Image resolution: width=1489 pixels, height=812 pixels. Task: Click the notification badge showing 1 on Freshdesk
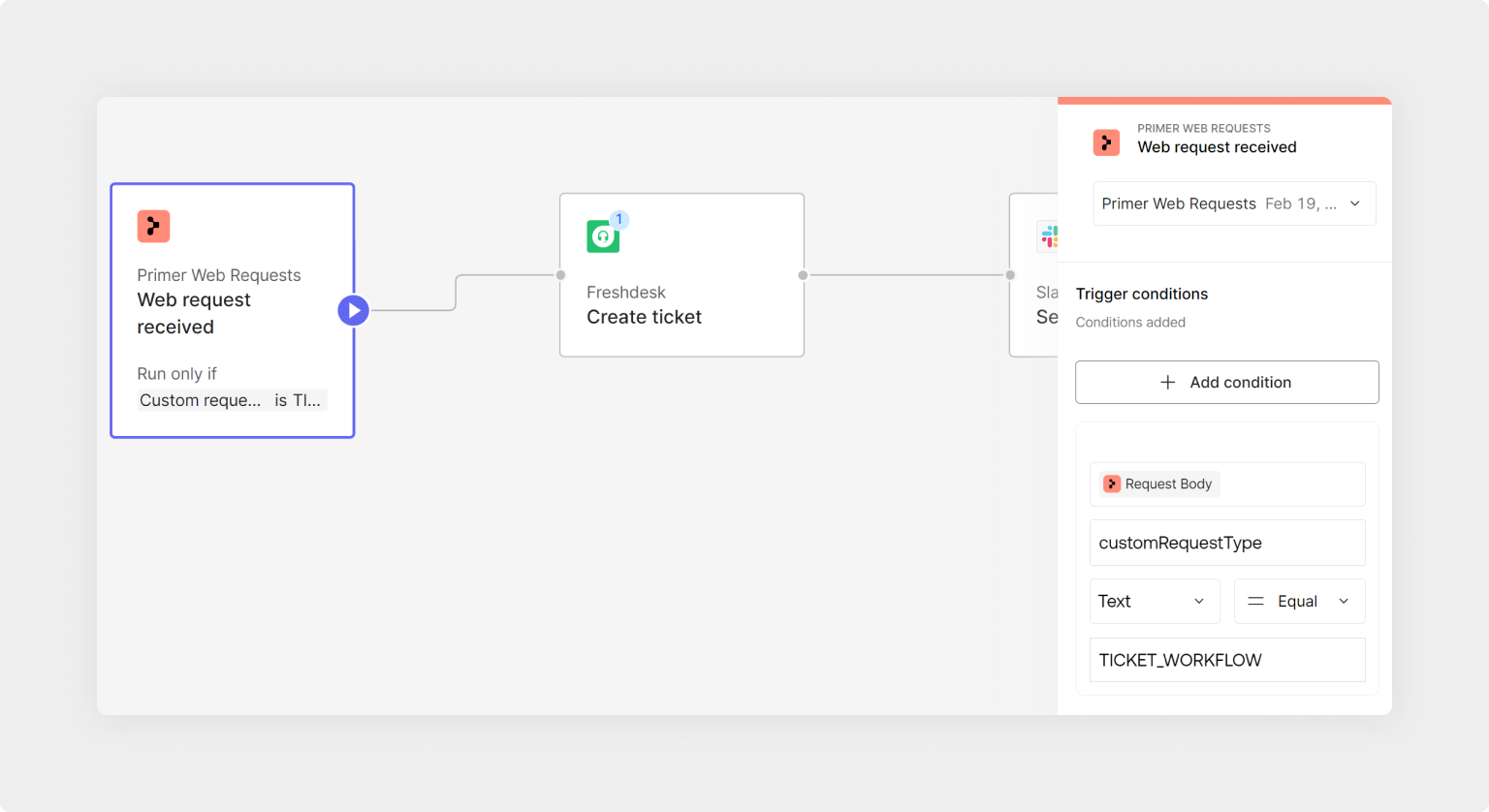tap(618, 219)
